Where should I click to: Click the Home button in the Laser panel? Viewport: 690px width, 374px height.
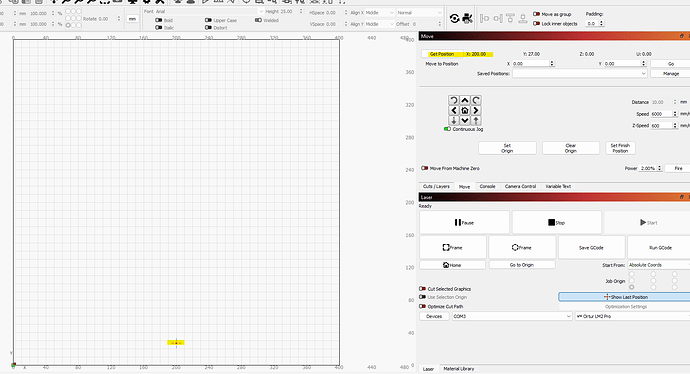tap(452, 265)
